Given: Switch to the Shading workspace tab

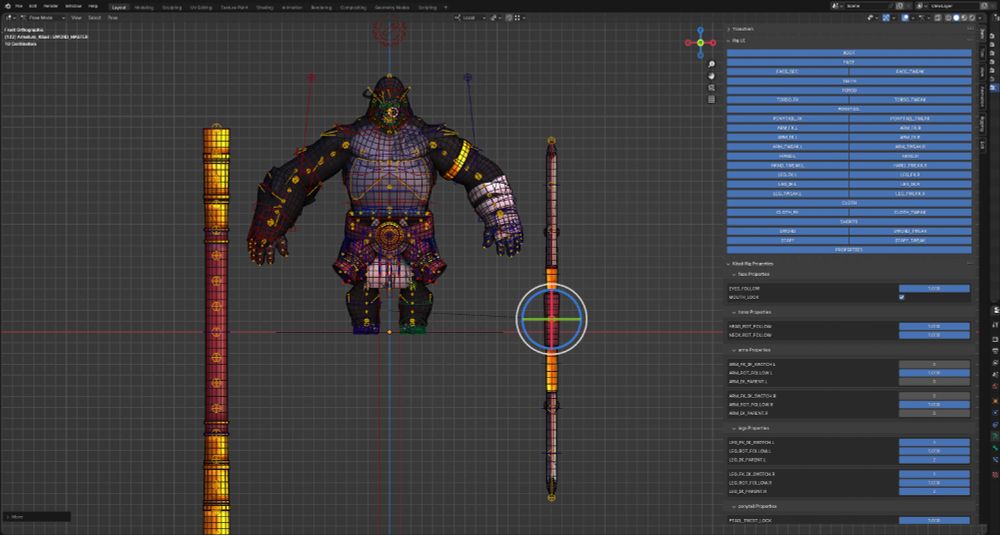Looking at the screenshot, I should (265, 7).
